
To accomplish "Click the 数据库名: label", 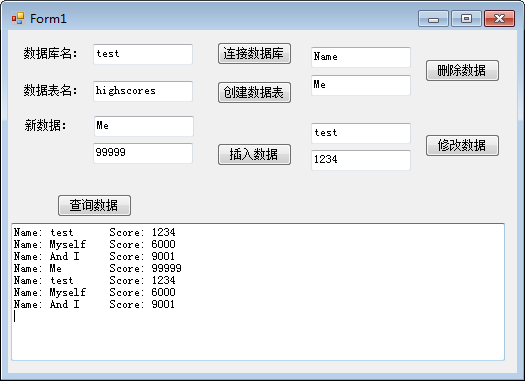I will tap(50, 53).
